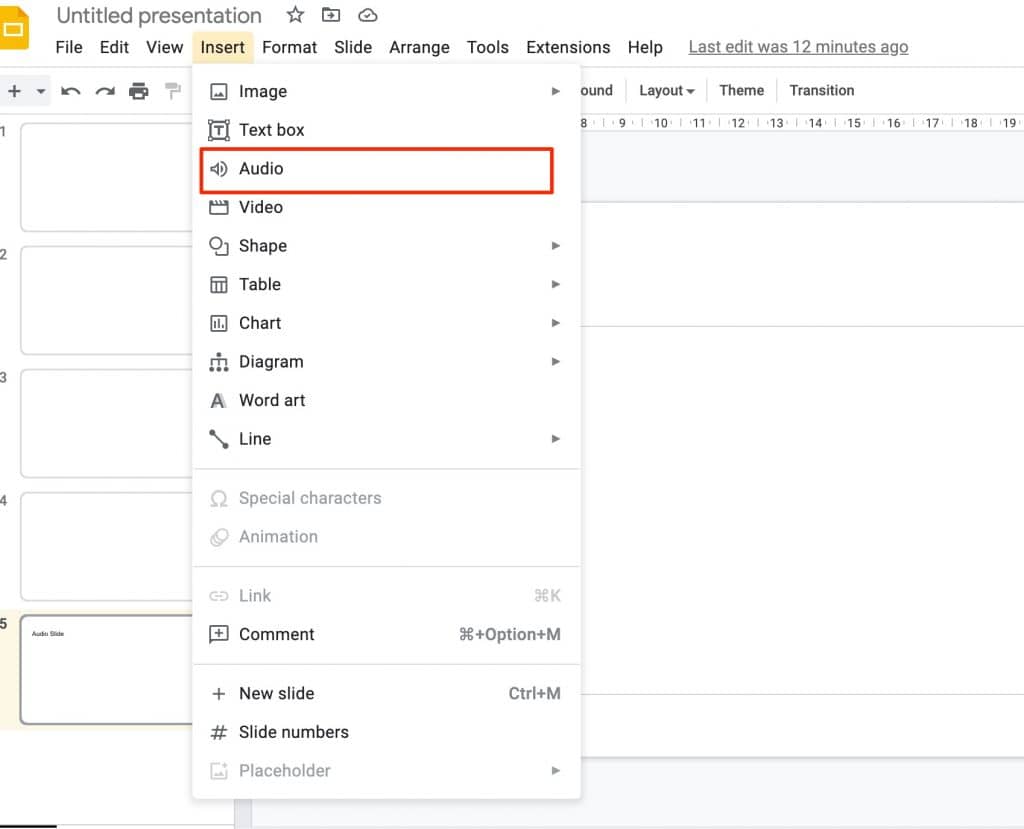Open the Line submenu
This screenshot has height=829, width=1024.
(387, 438)
